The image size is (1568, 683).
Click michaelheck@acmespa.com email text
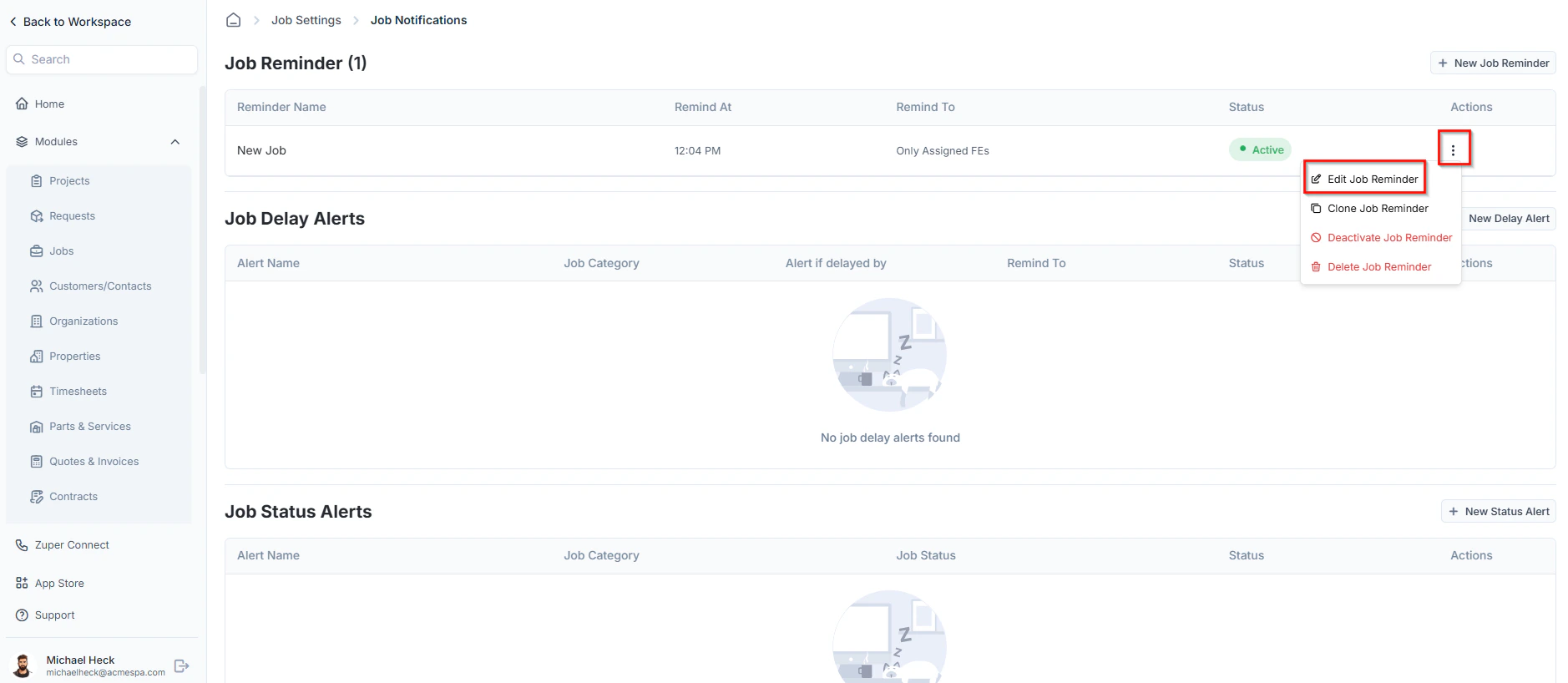pyautogui.click(x=106, y=673)
